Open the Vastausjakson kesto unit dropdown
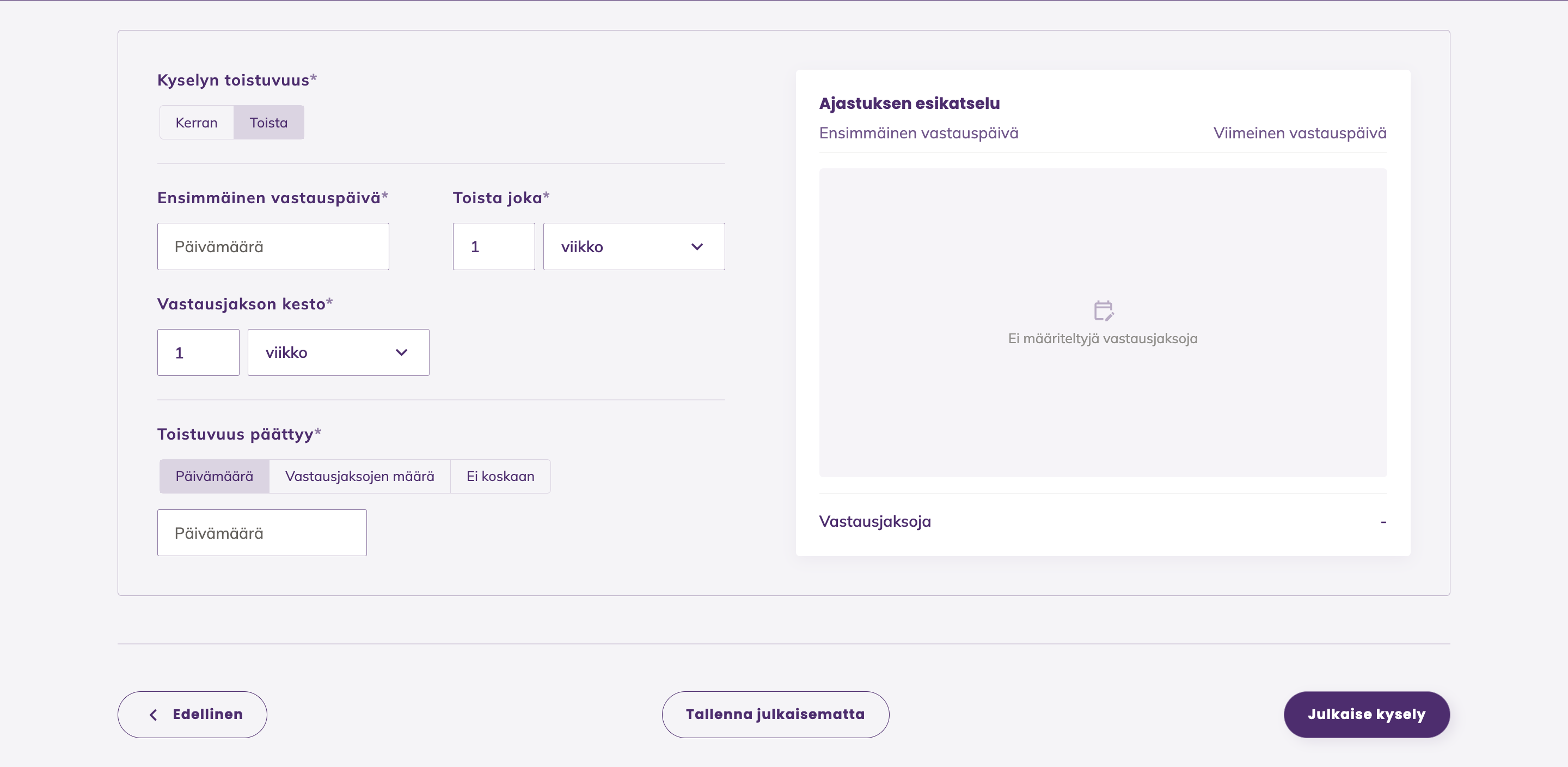 point(339,353)
